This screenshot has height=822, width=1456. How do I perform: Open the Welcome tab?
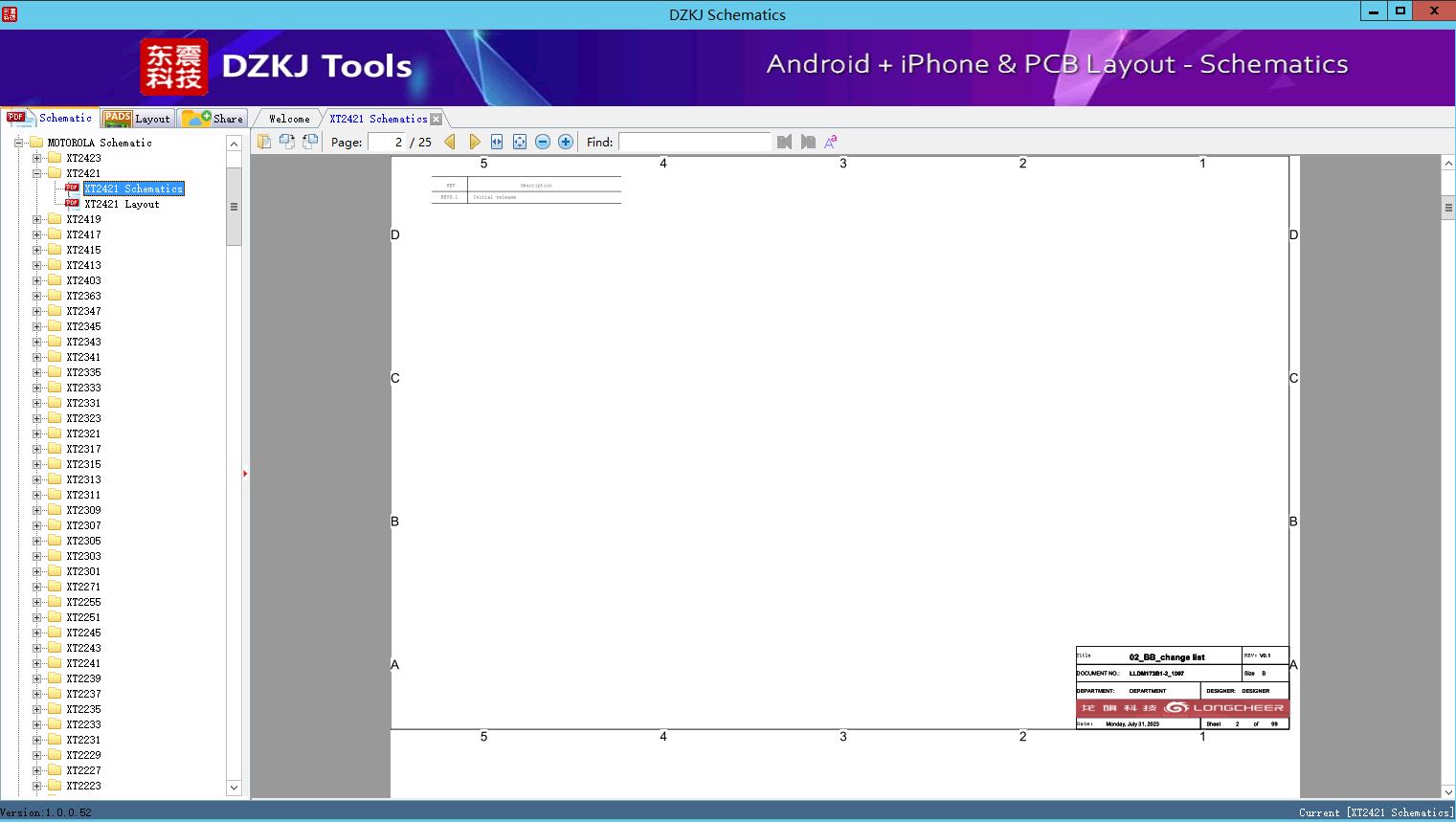pyautogui.click(x=289, y=119)
